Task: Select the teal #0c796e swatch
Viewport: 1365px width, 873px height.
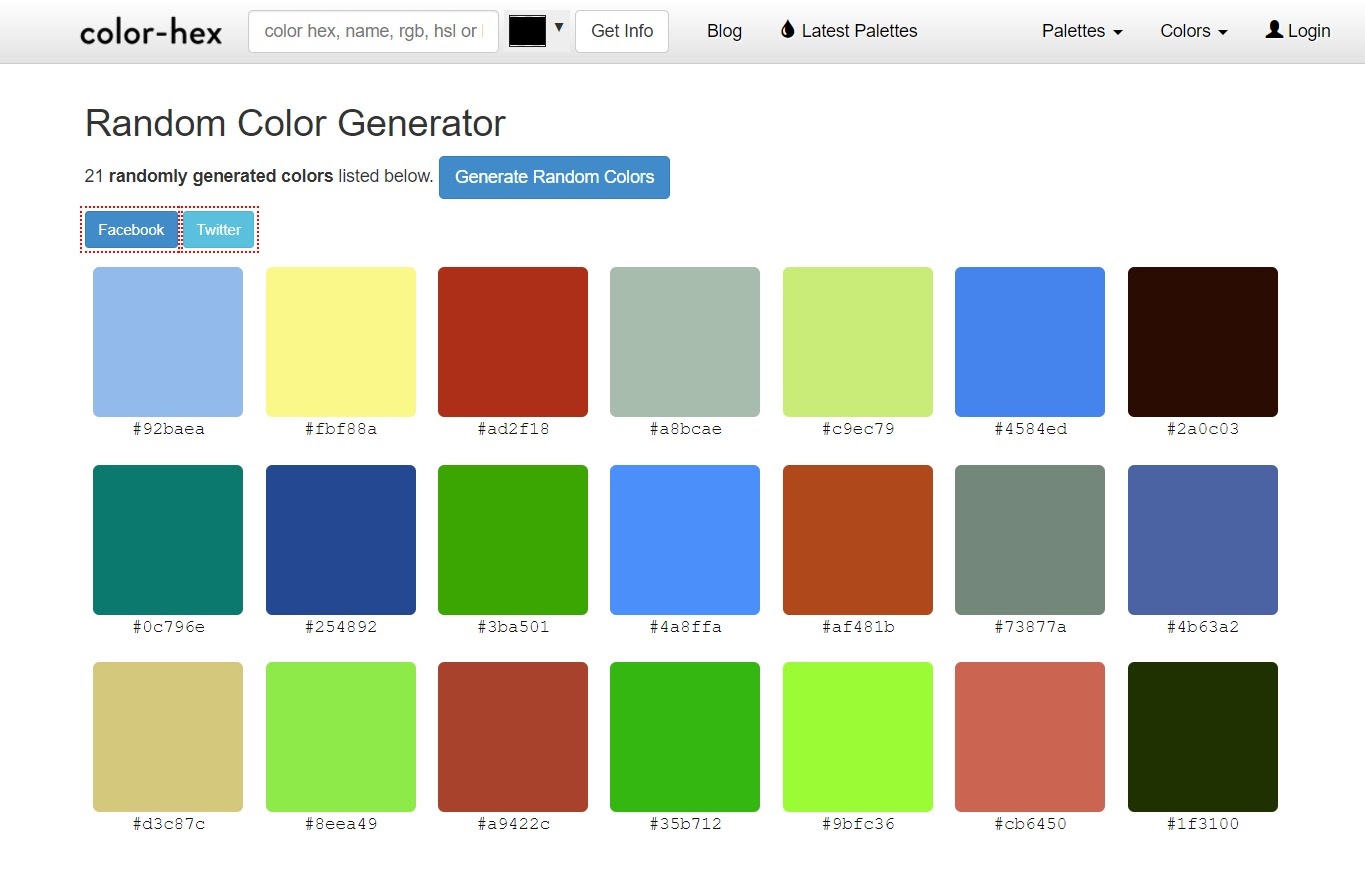Action: coord(167,539)
